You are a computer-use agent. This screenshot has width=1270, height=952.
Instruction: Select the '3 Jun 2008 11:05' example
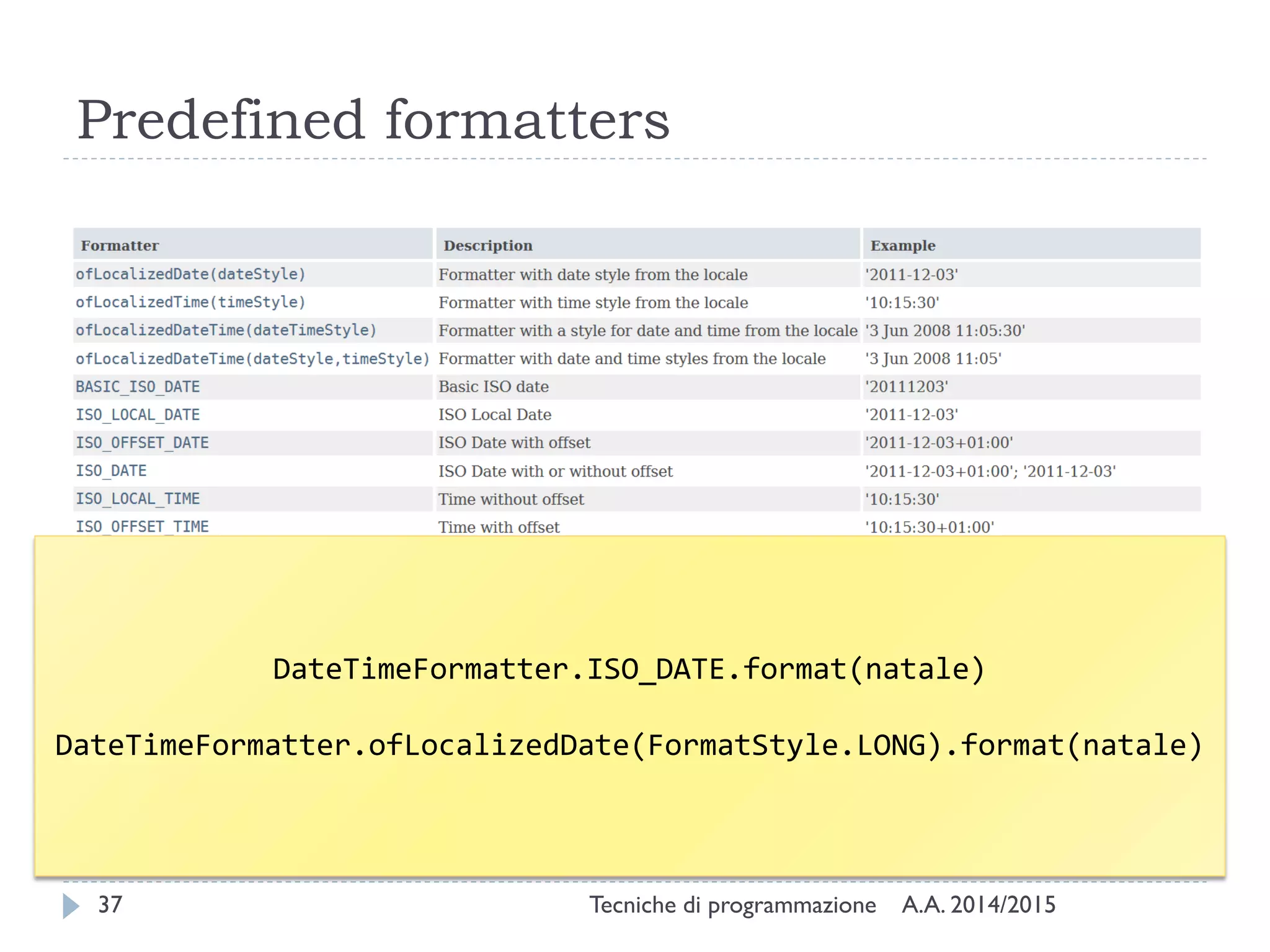[933, 359]
